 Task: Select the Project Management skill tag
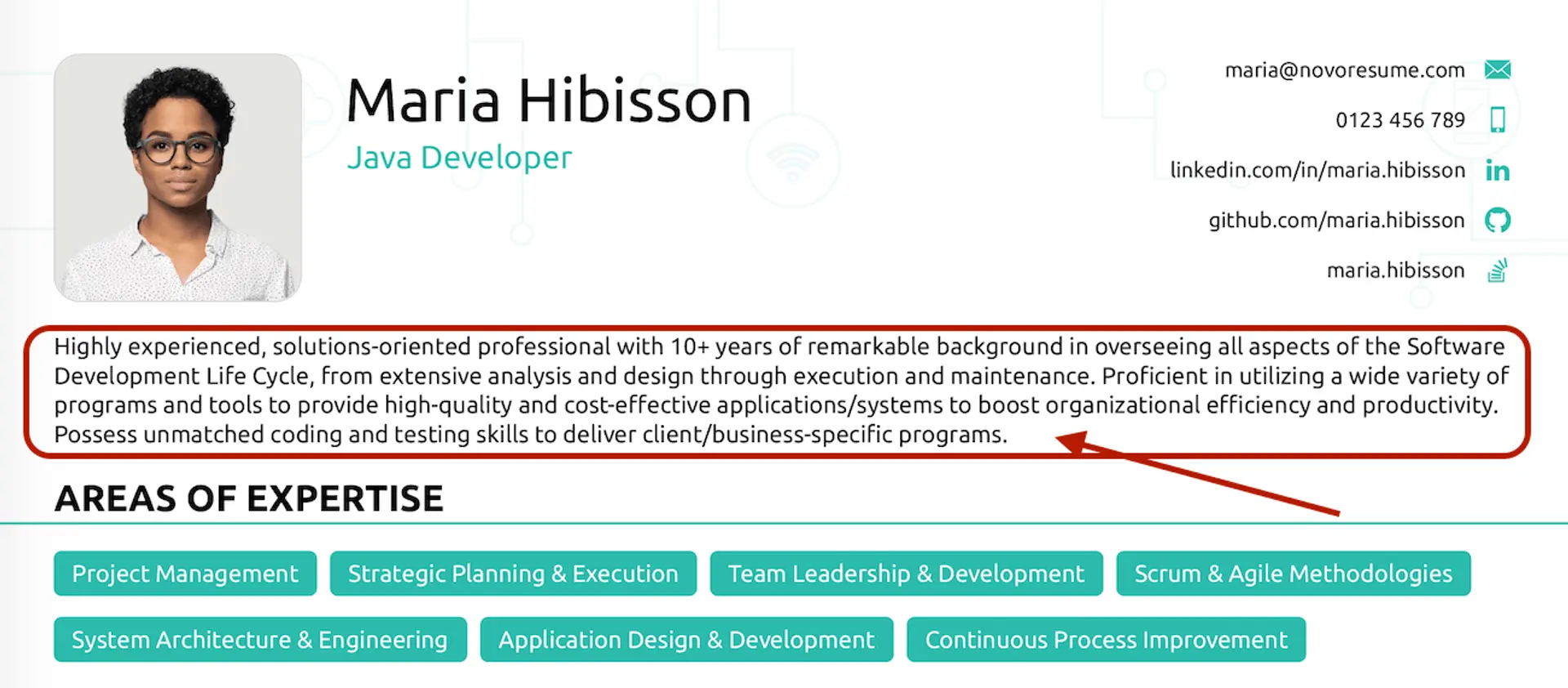pos(185,574)
